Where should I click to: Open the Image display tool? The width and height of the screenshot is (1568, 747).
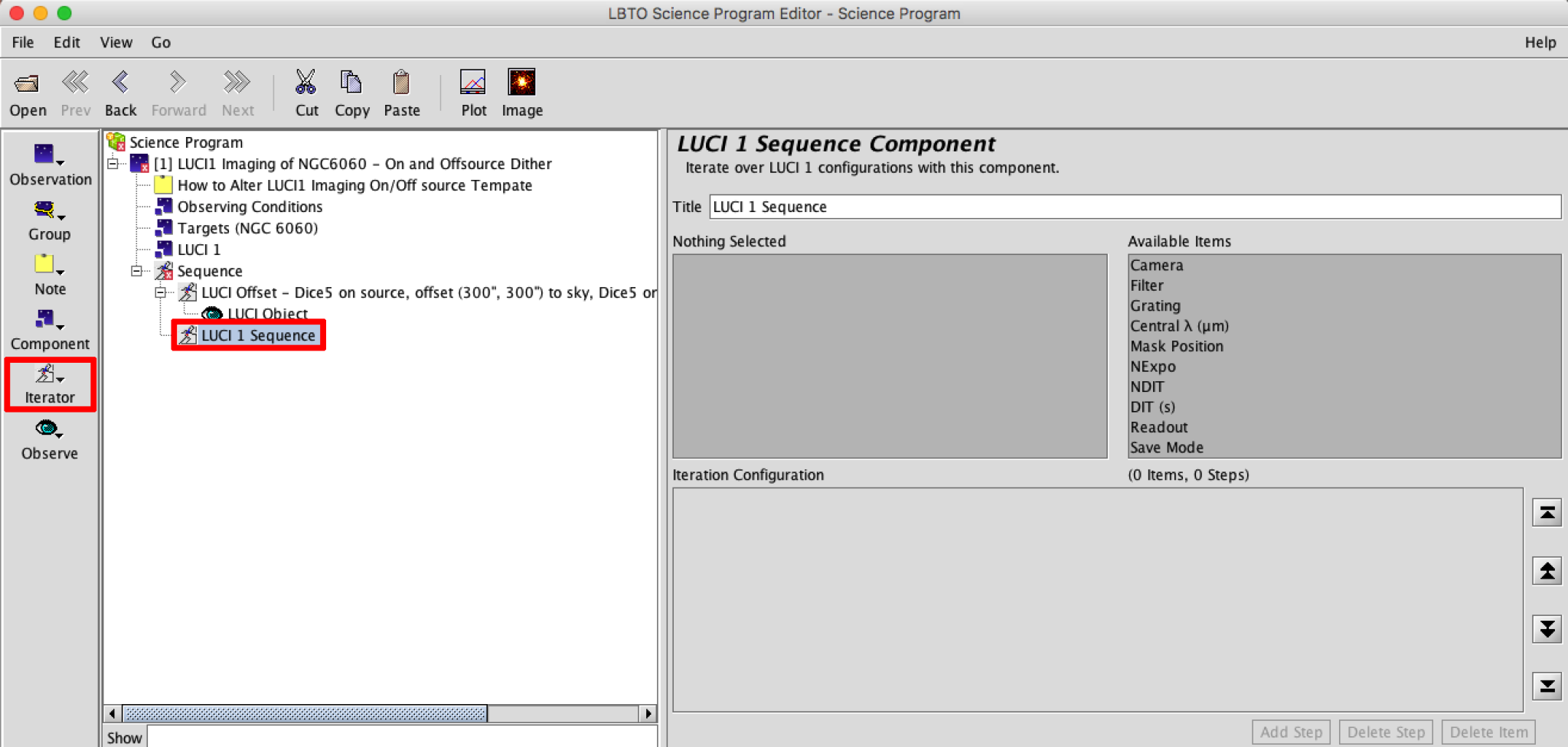(522, 82)
